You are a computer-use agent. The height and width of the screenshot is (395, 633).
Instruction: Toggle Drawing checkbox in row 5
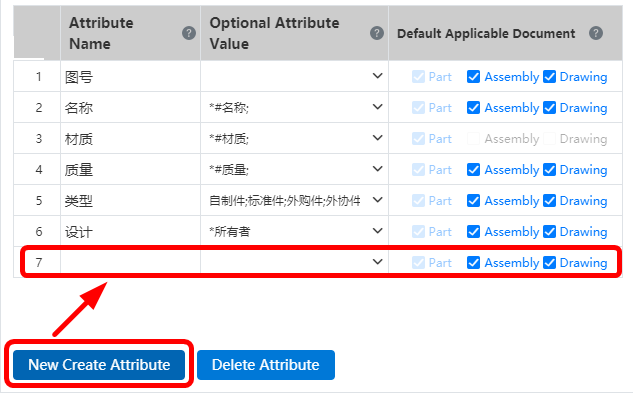pos(549,201)
